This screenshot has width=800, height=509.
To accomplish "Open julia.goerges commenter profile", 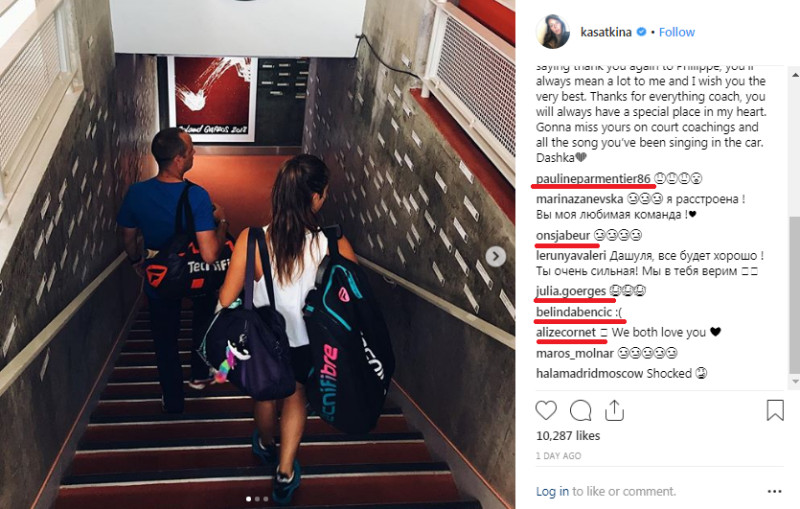I will pos(571,291).
